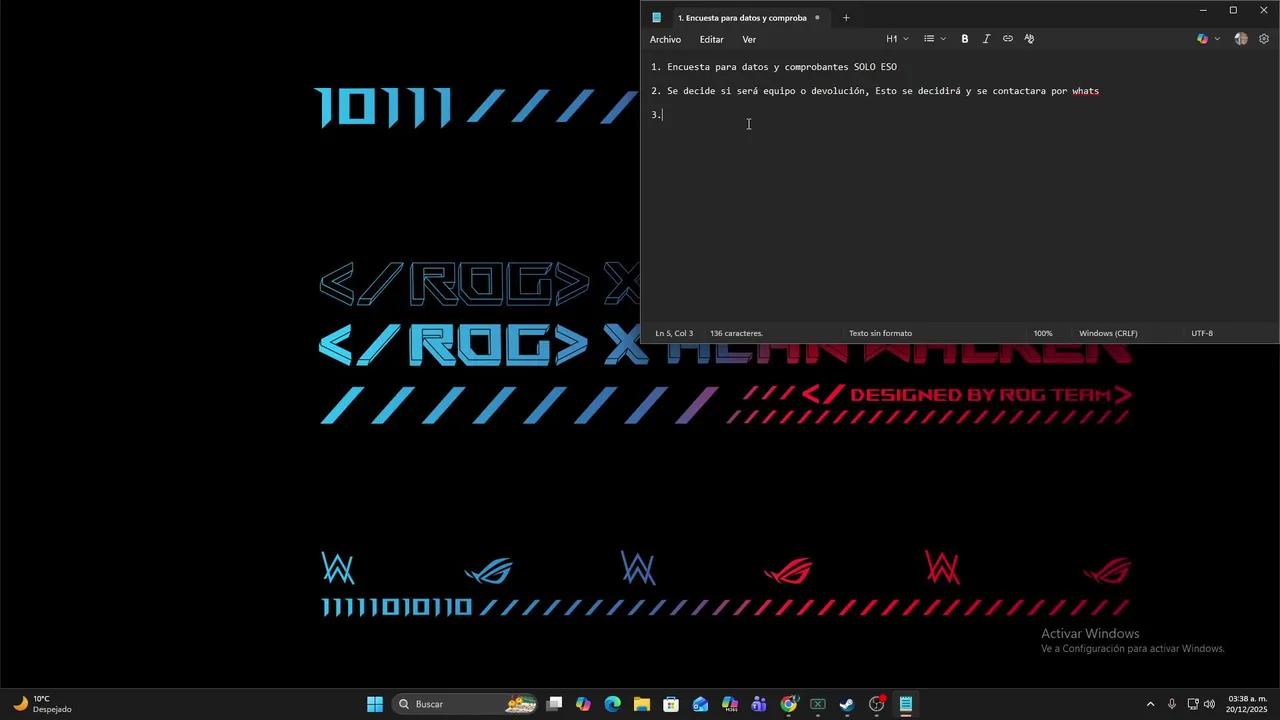Click the '136 caracteres.' status entry

click(x=736, y=333)
